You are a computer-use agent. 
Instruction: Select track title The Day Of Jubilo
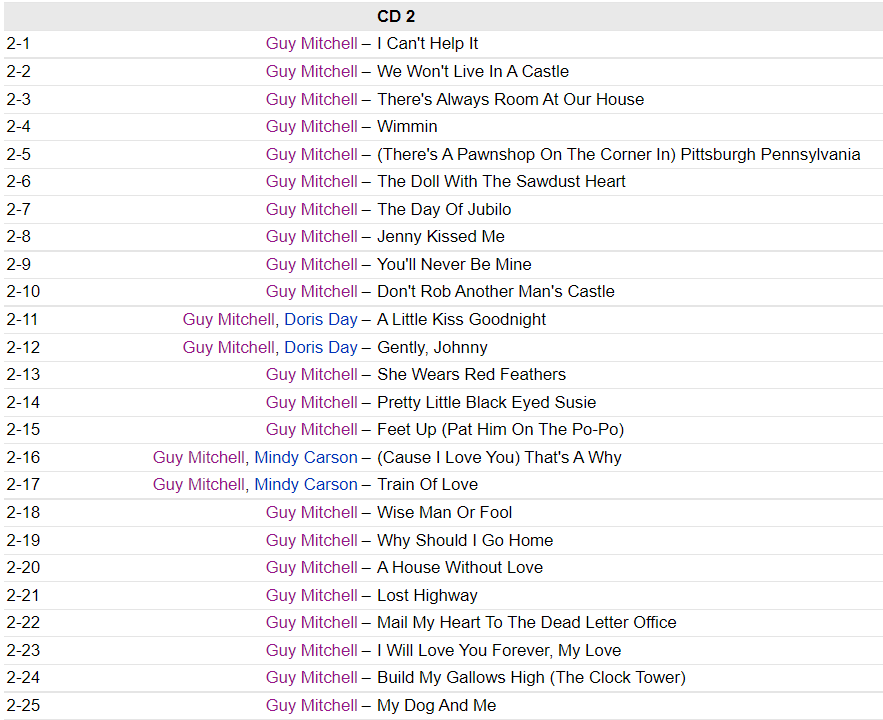pyautogui.click(x=444, y=209)
